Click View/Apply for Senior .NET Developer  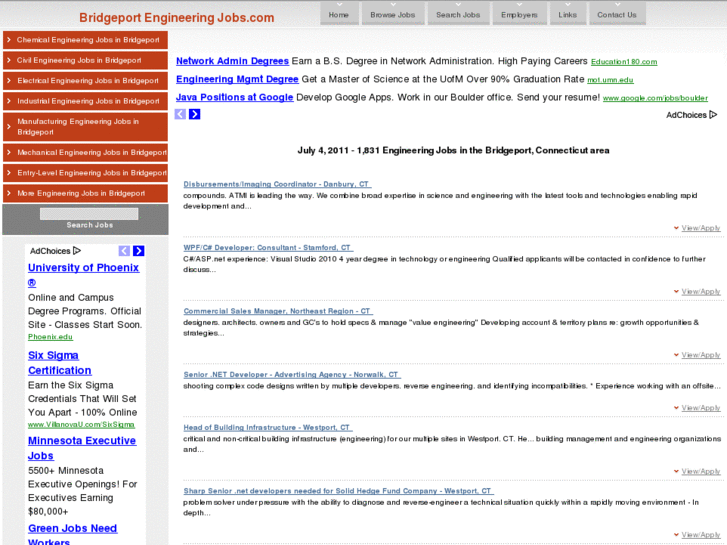701,408
